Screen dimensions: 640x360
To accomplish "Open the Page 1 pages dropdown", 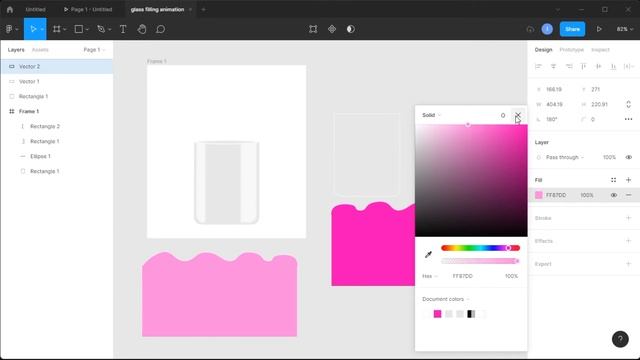I will (94, 50).
